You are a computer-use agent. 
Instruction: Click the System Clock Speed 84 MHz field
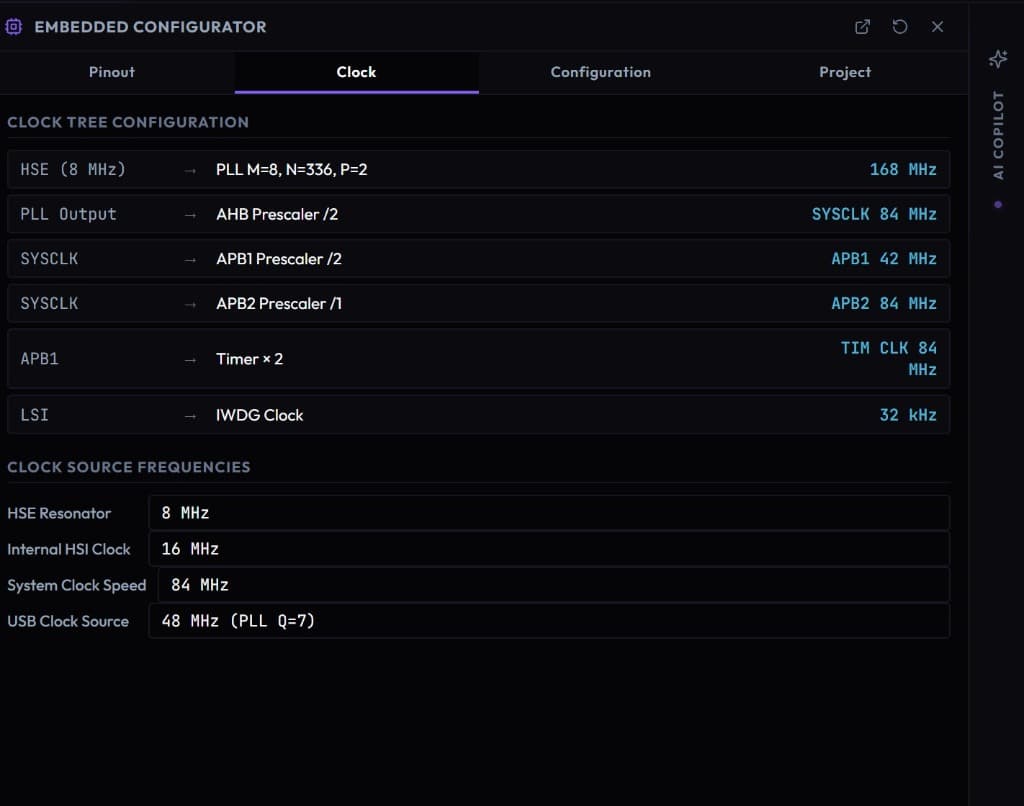pos(554,585)
